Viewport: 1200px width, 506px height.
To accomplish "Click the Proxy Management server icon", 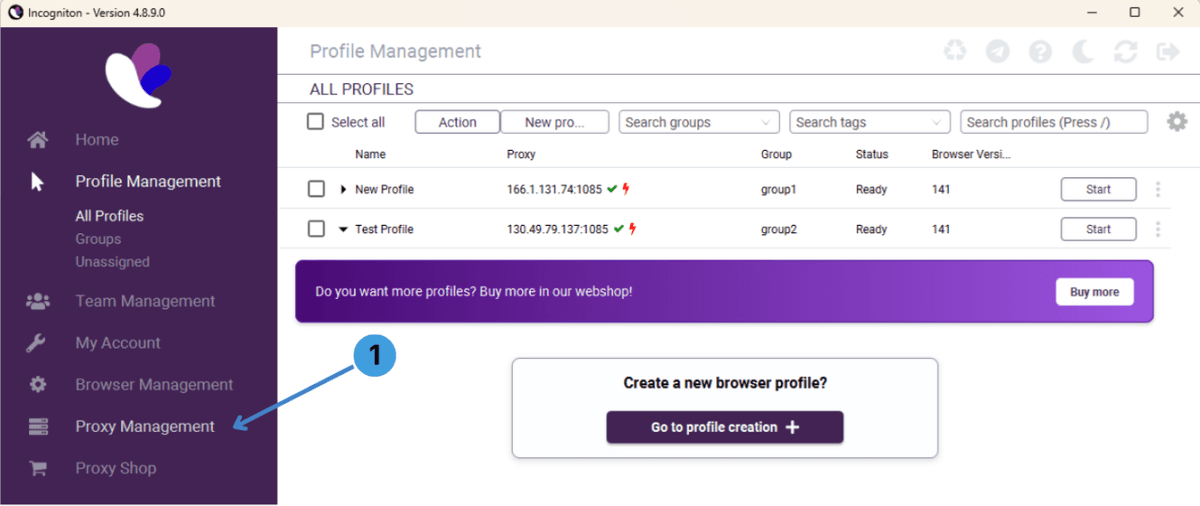I will click(x=38, y=427).
